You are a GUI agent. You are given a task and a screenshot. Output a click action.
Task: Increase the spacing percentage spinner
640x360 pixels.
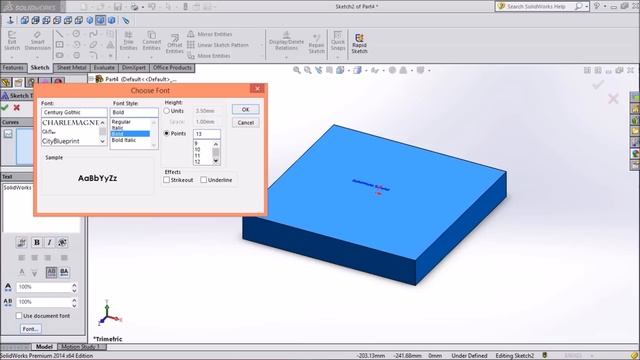click(74, 300)
